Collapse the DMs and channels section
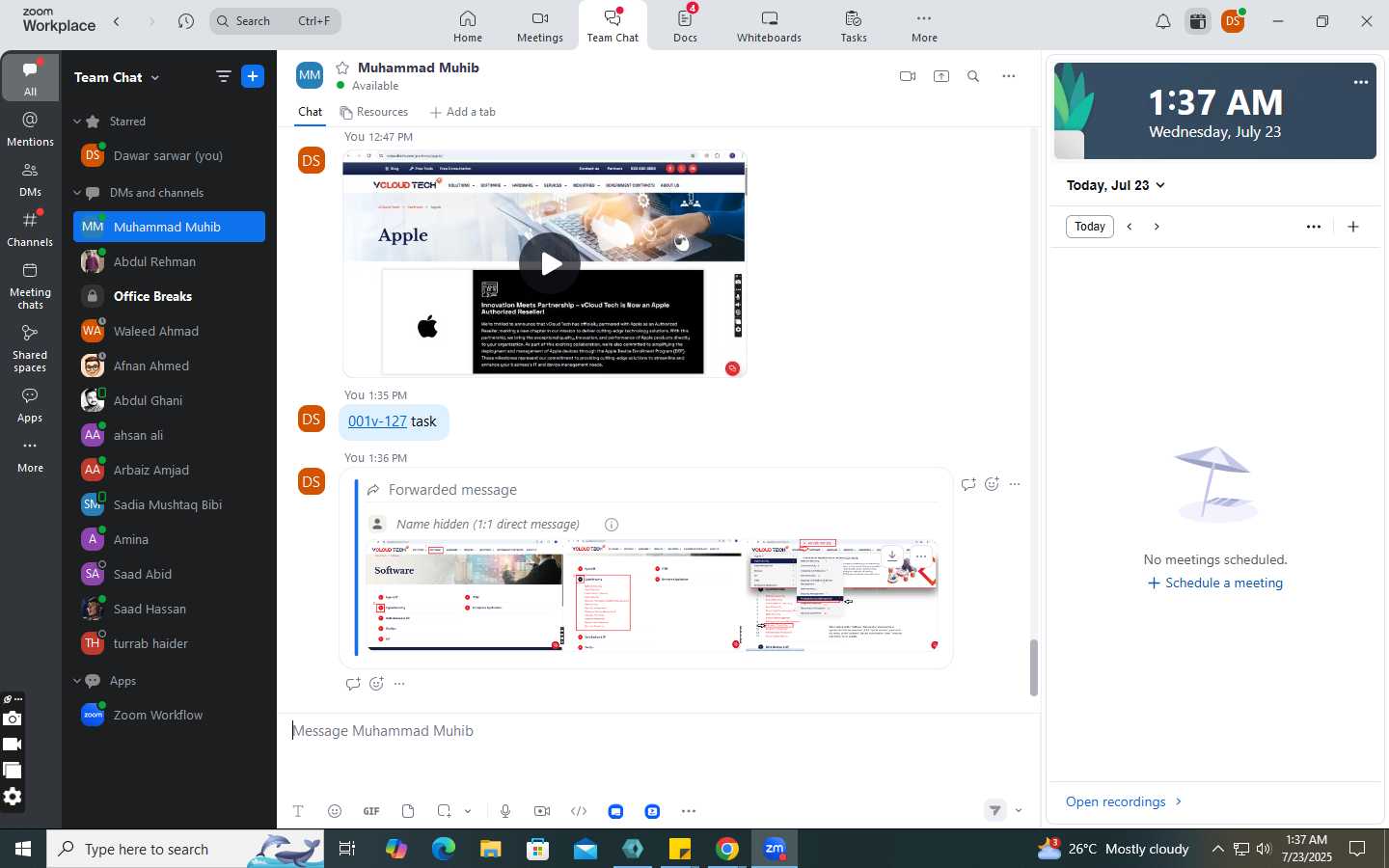The image size is (1389, 868). pos(77,193)
